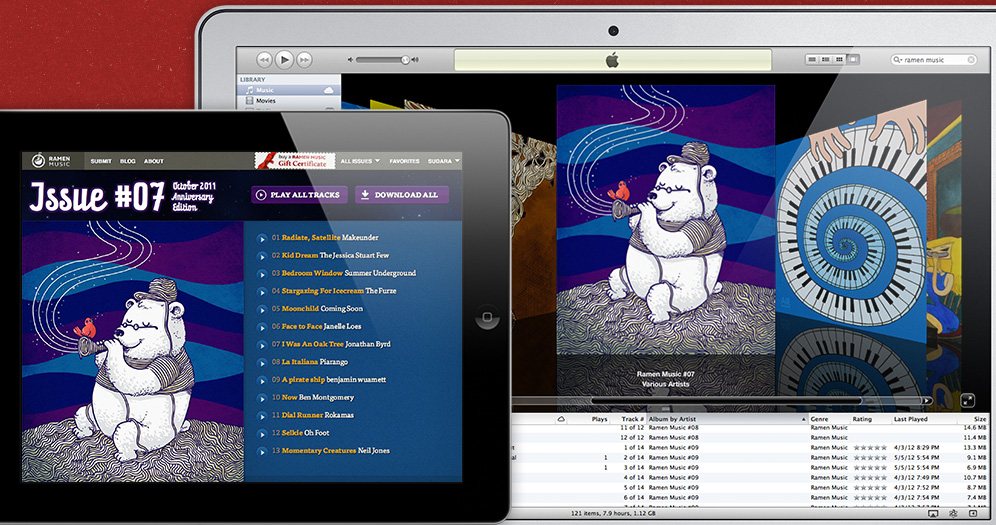Click the Ramen Music logo on the iPad
996x525 pixels.
pyautogui.click(x=51, y=161)
